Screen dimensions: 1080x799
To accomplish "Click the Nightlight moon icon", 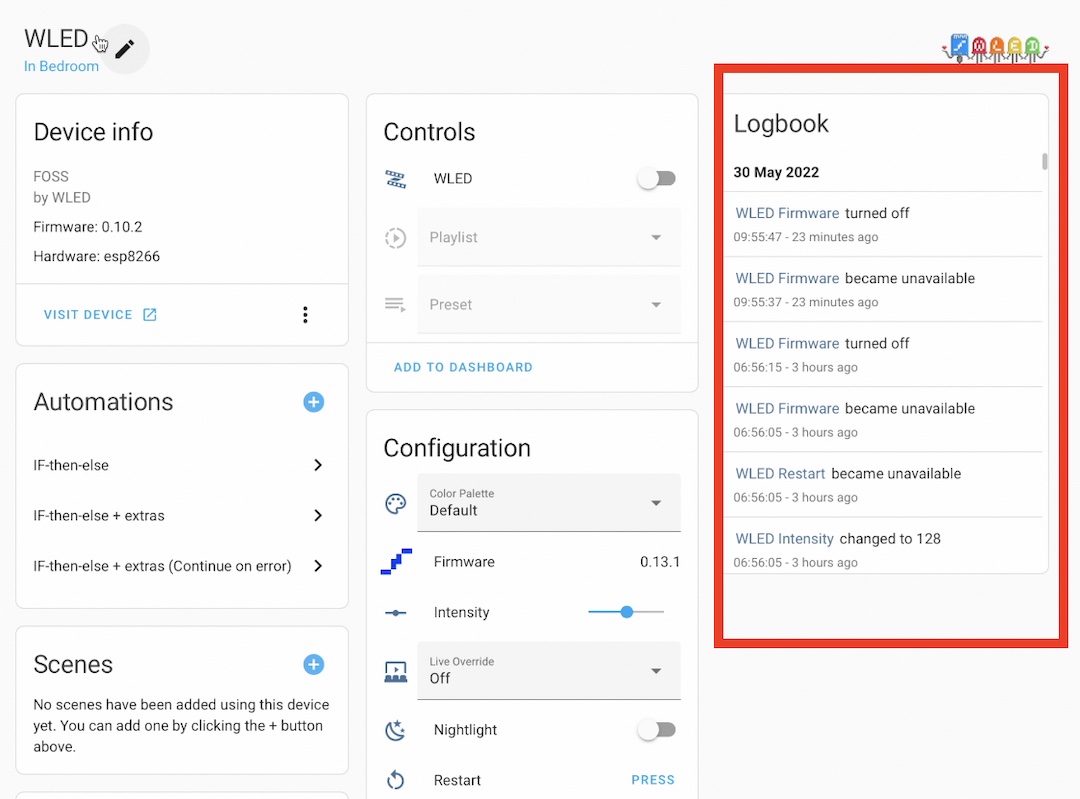I will pyautogui.click(x=395, y=730).
